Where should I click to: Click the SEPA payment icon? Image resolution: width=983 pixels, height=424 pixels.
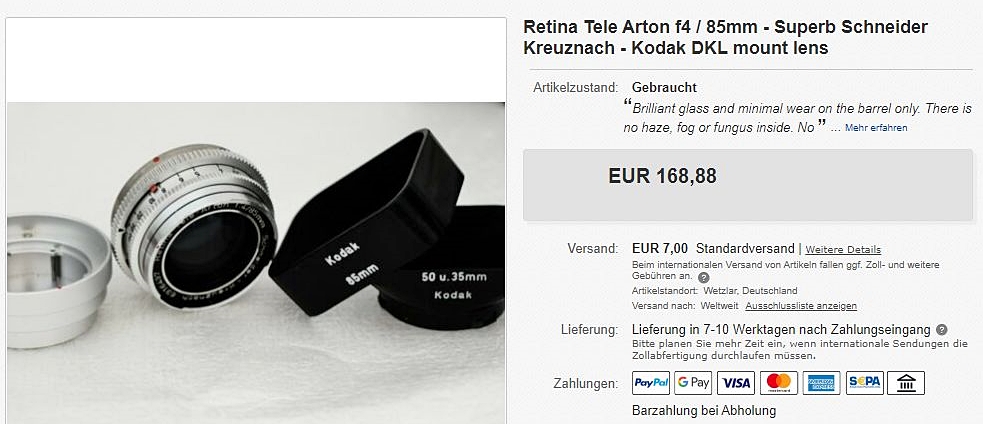(x=865, y=383)
